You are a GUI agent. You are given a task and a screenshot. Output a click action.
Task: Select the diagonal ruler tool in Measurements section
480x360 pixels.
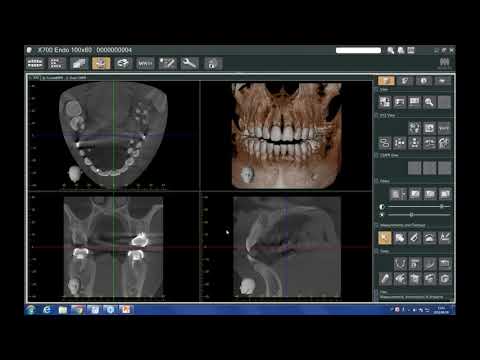pos(414,238)
